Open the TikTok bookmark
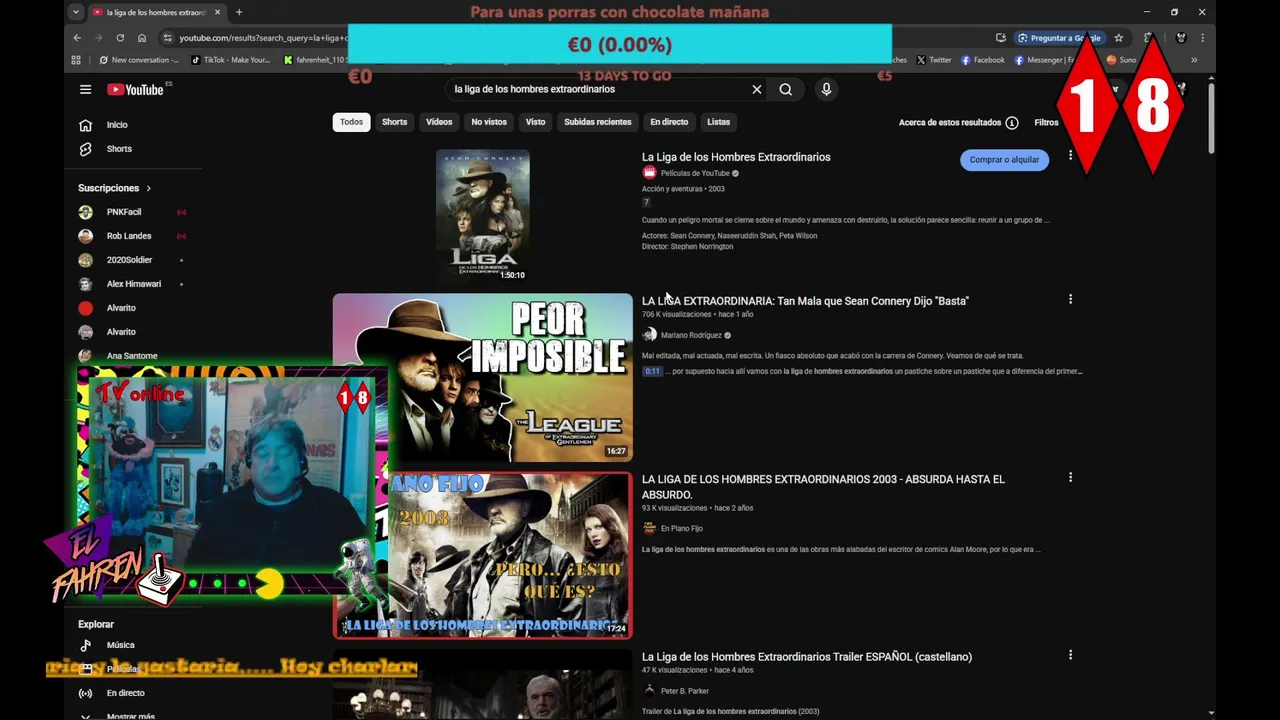Viewport: 1280px width, 720px height. pyautogui.click(x=231, y=60)
